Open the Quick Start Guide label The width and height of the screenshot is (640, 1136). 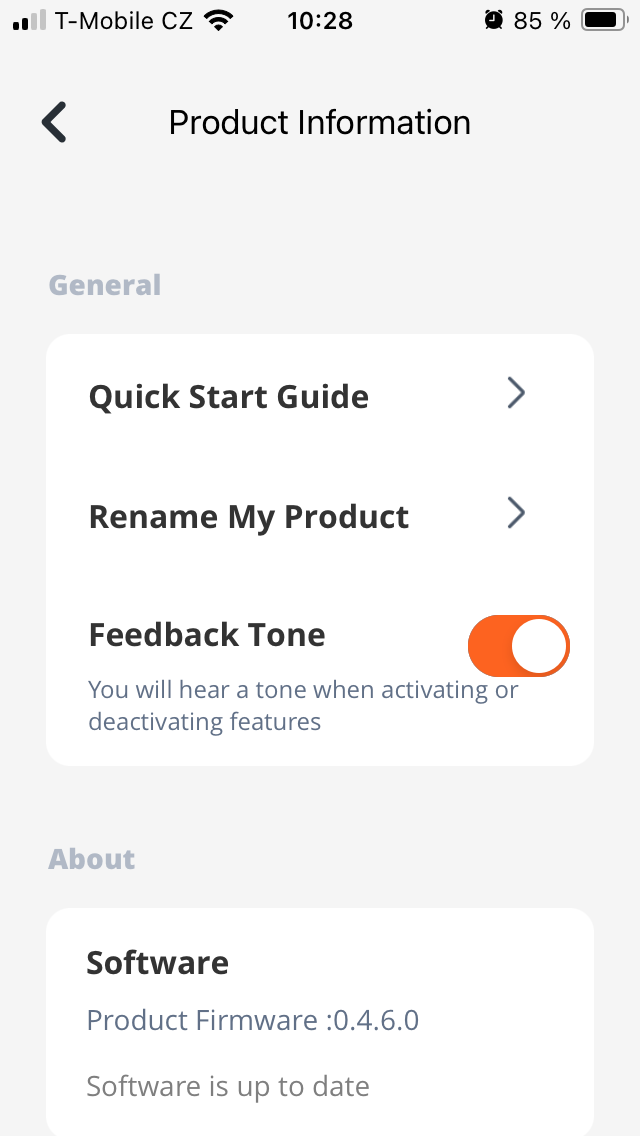point(229,397)
